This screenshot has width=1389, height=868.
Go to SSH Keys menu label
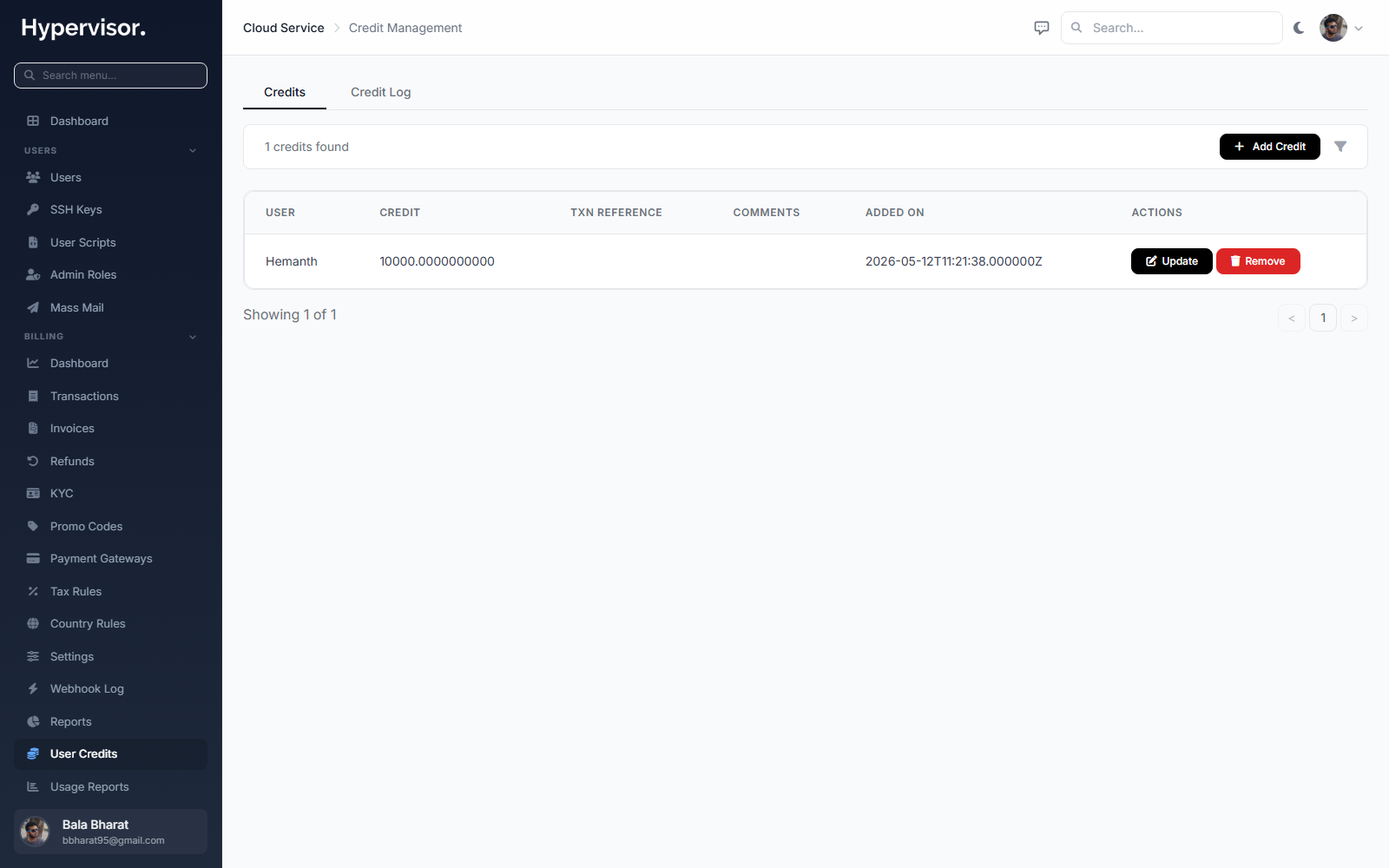pos(76,209)
